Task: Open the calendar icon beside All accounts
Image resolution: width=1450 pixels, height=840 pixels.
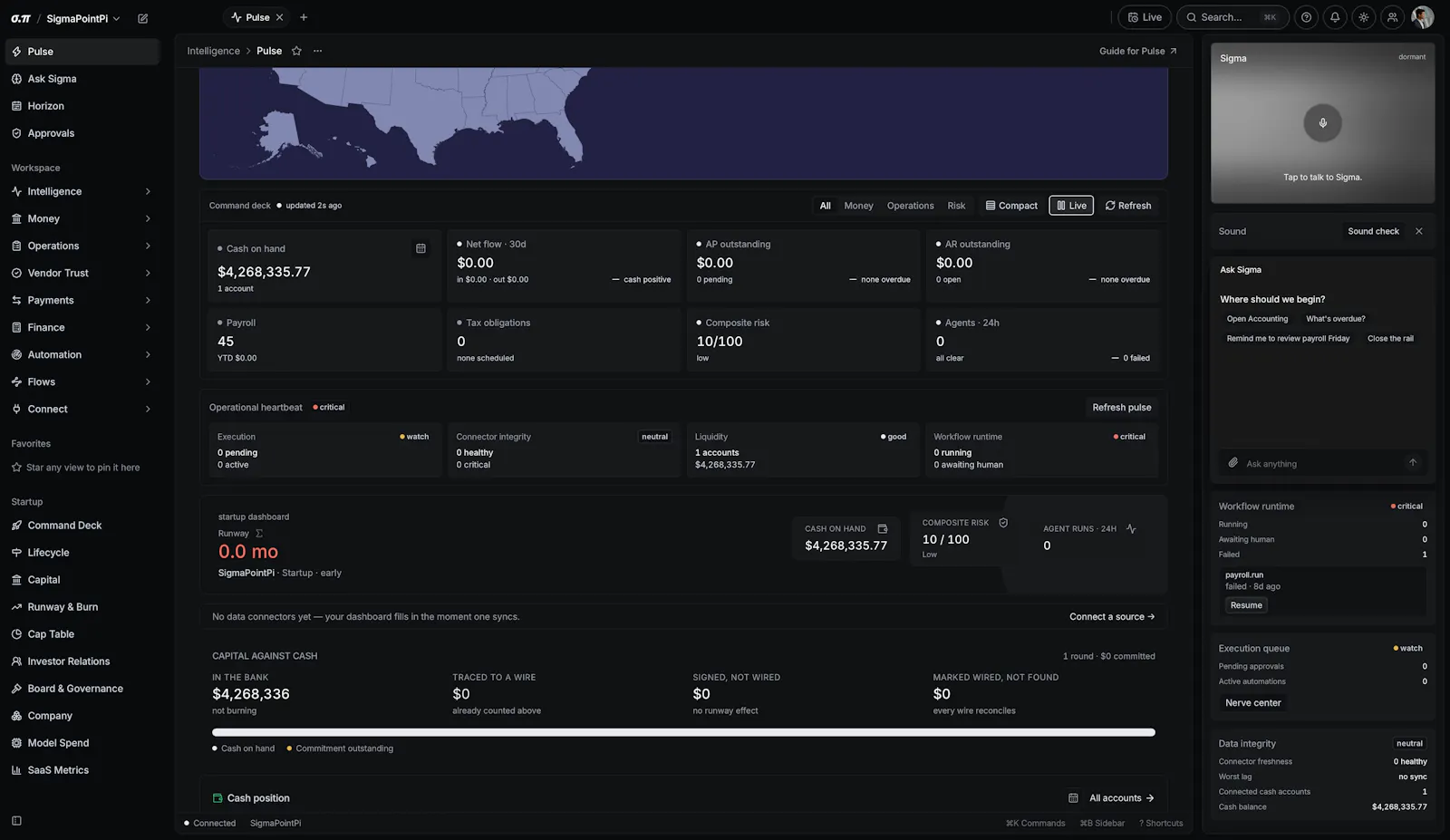Action: pos(1073,798)
